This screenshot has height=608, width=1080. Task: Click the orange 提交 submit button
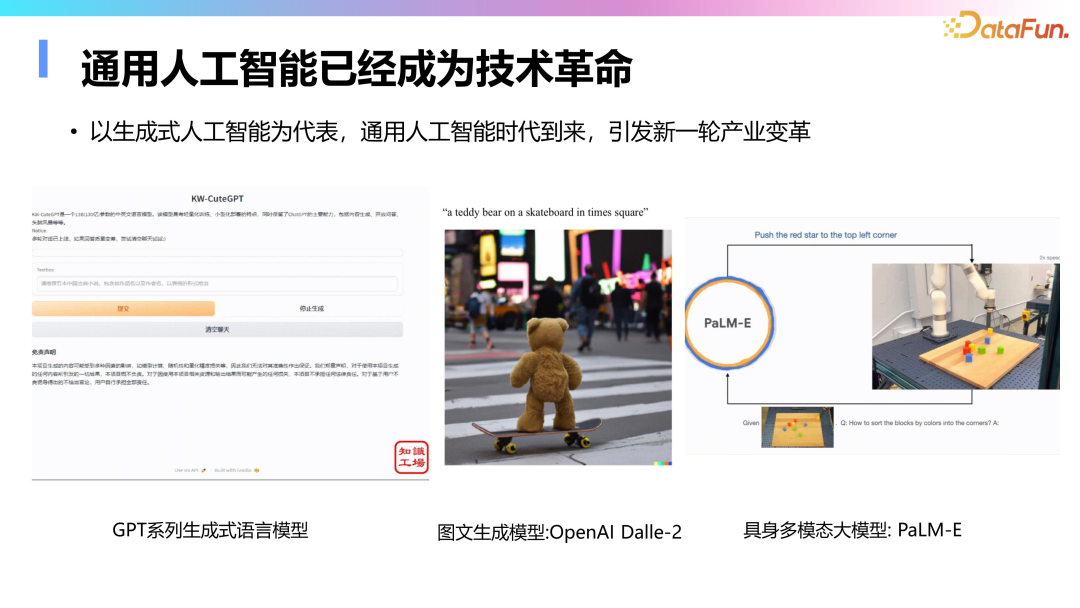[x=122, y=308]
